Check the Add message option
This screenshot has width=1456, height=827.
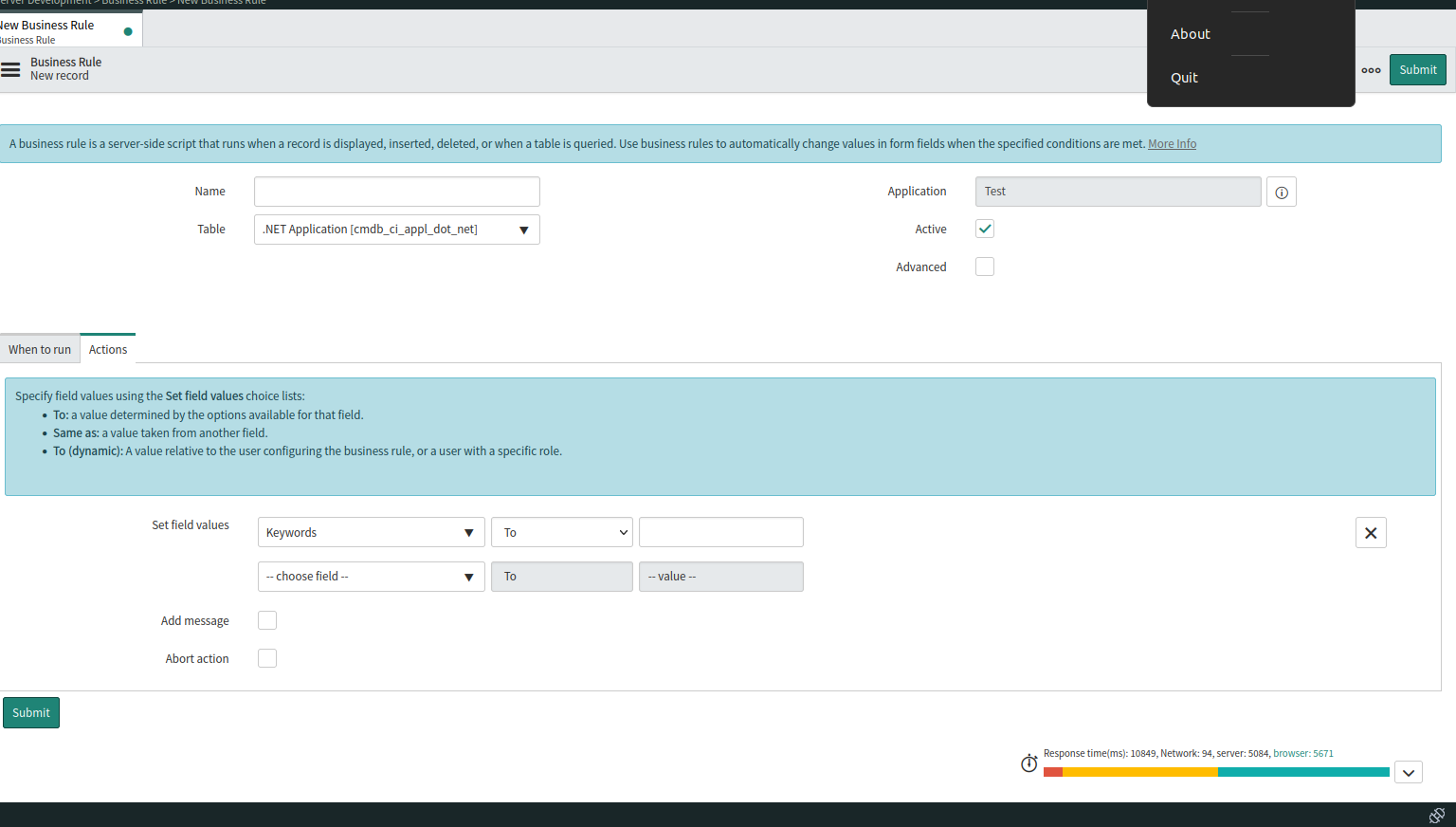click(267, 620)
